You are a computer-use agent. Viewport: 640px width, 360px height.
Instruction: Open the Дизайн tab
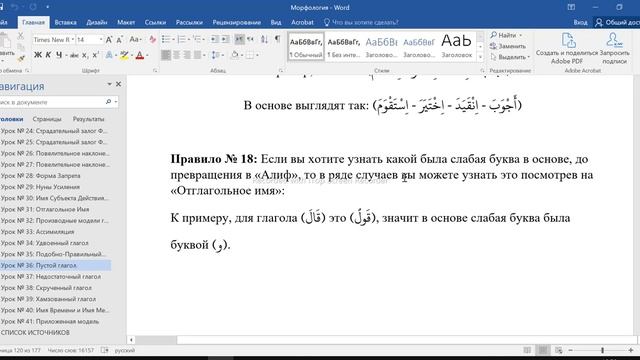[97, 22]
